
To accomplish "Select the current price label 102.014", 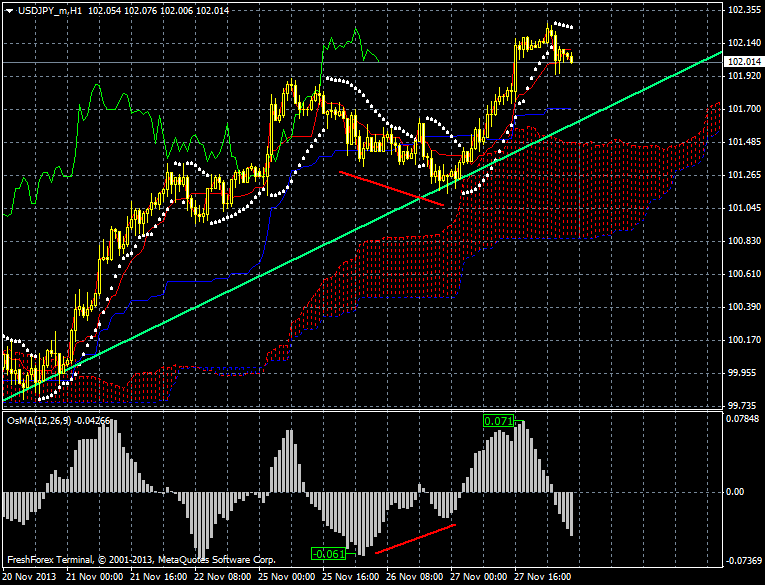I will click(x=741, y=61).
